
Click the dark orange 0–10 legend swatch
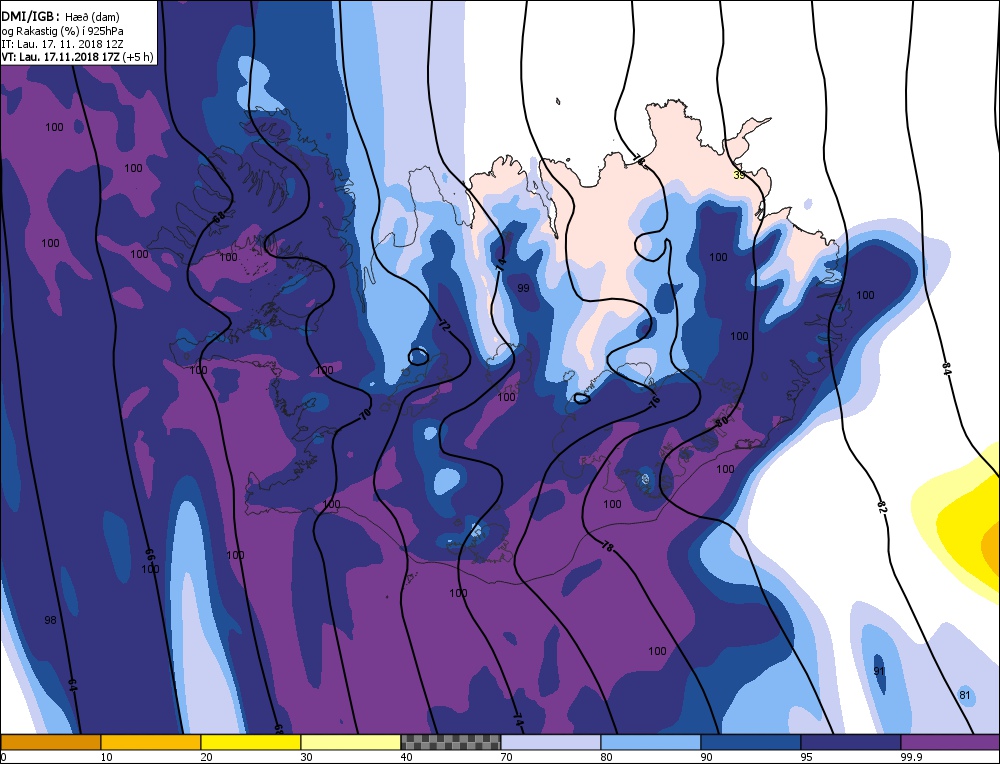coord(50,742)
